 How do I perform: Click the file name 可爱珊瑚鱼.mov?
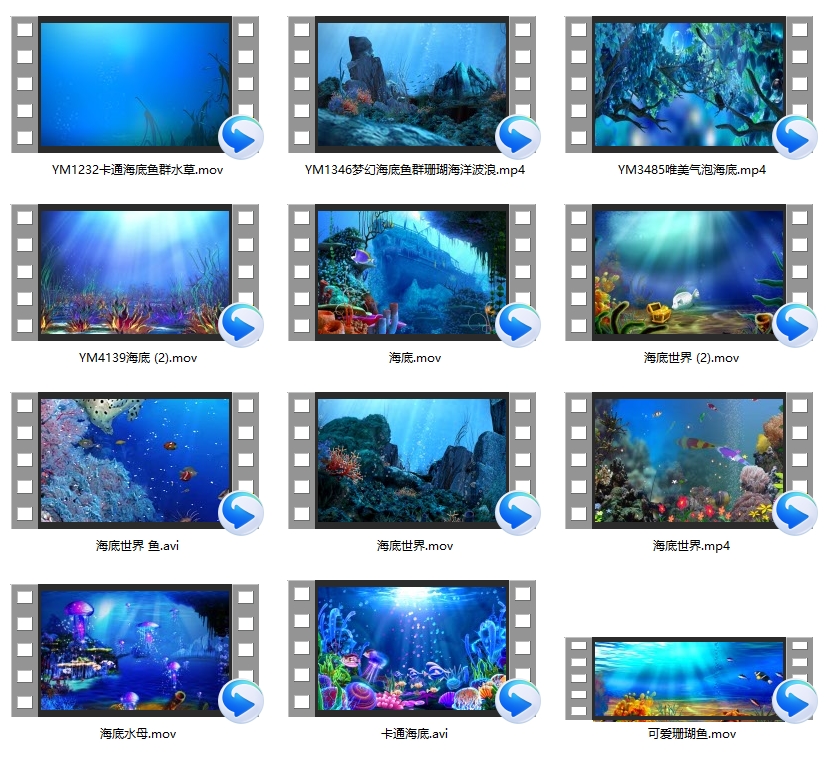pyautogui.click(x=691, y=734)
